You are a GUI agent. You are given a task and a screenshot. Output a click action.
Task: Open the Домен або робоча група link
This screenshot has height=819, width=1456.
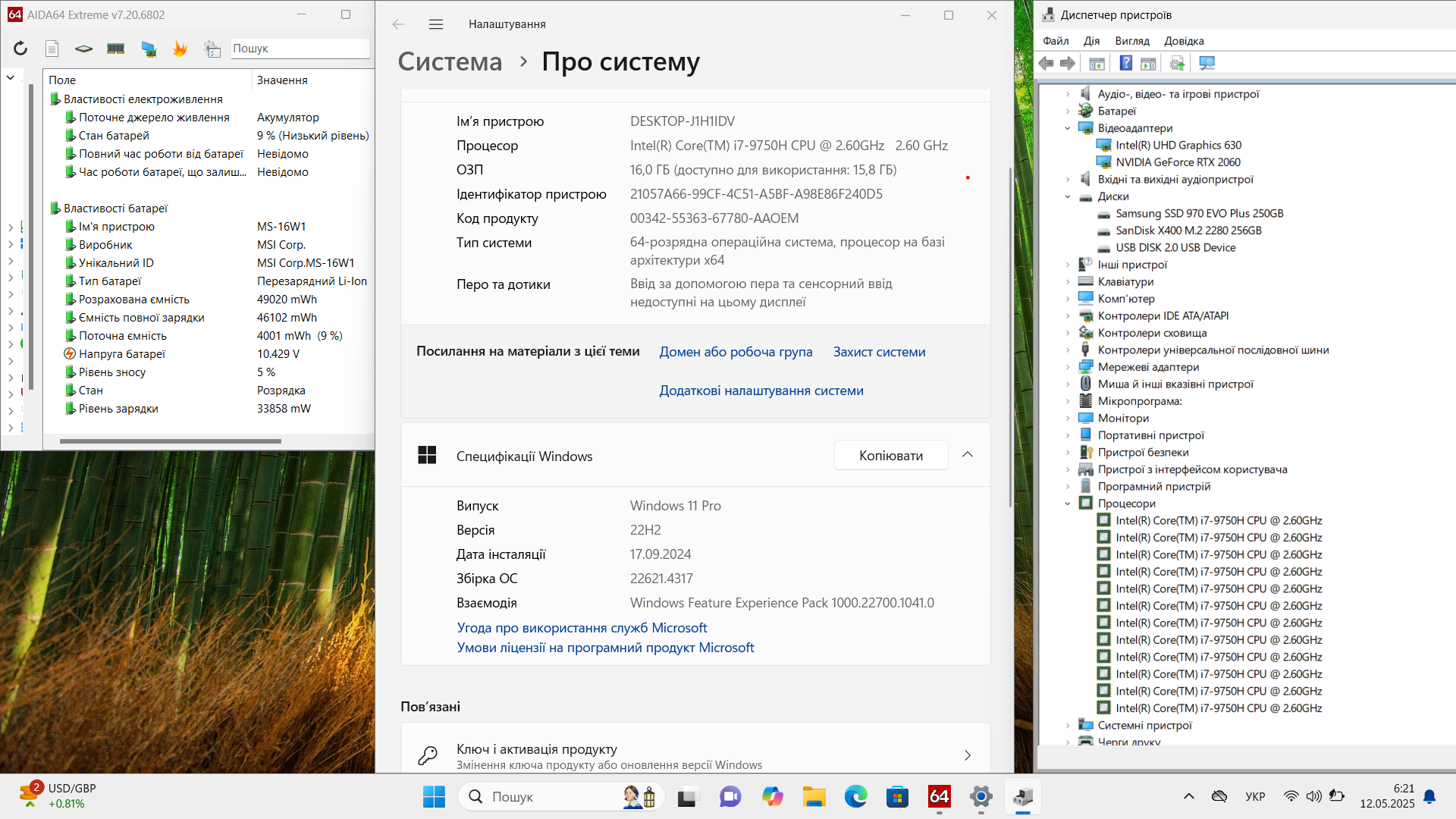(x=736, y=352)
